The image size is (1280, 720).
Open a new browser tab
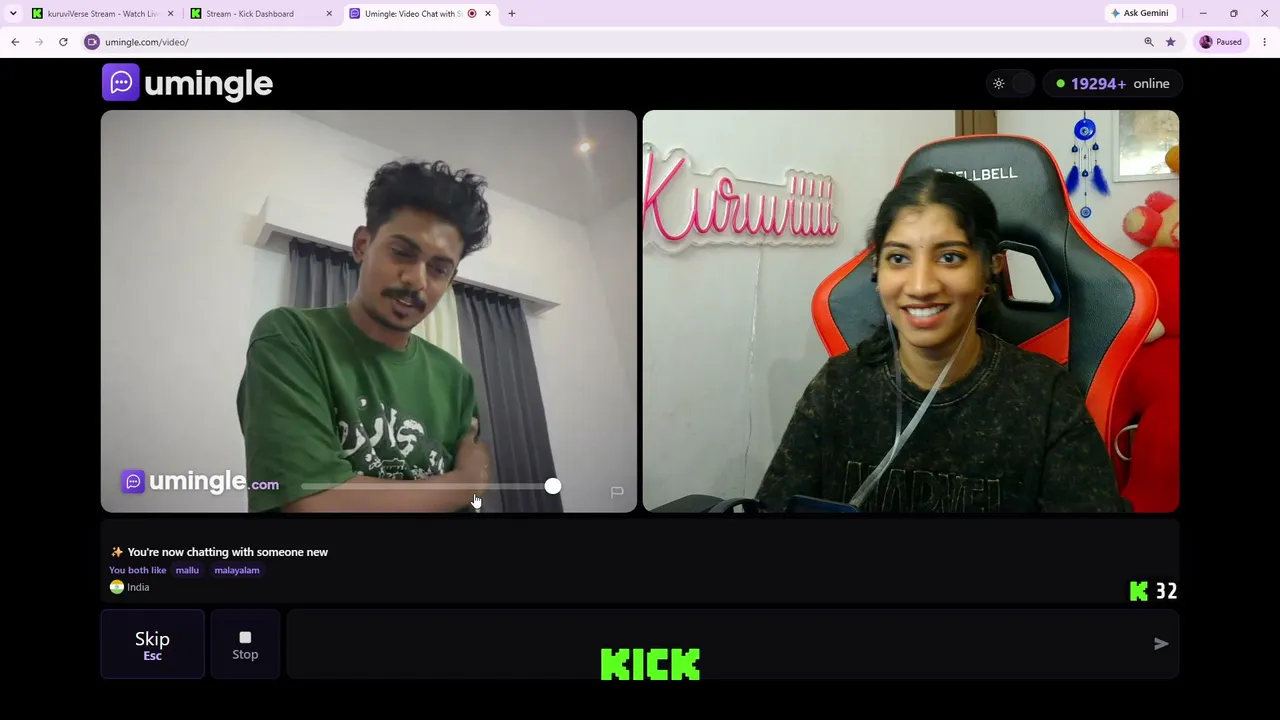512,14
